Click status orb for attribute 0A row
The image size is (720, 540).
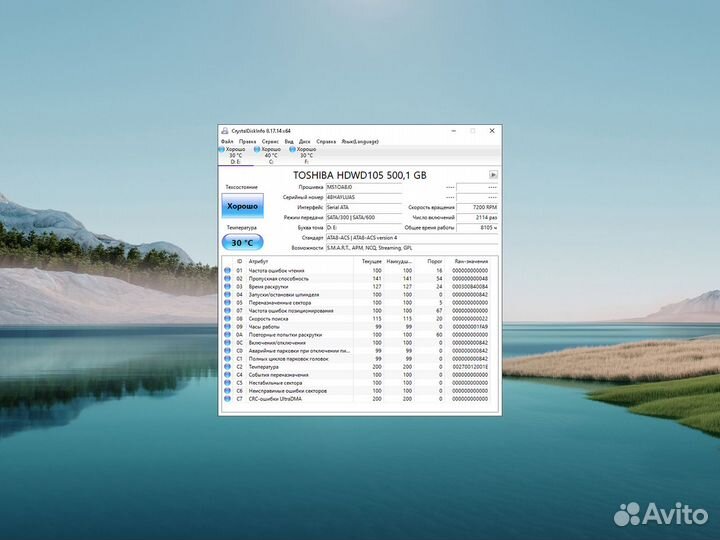point(227,335)
